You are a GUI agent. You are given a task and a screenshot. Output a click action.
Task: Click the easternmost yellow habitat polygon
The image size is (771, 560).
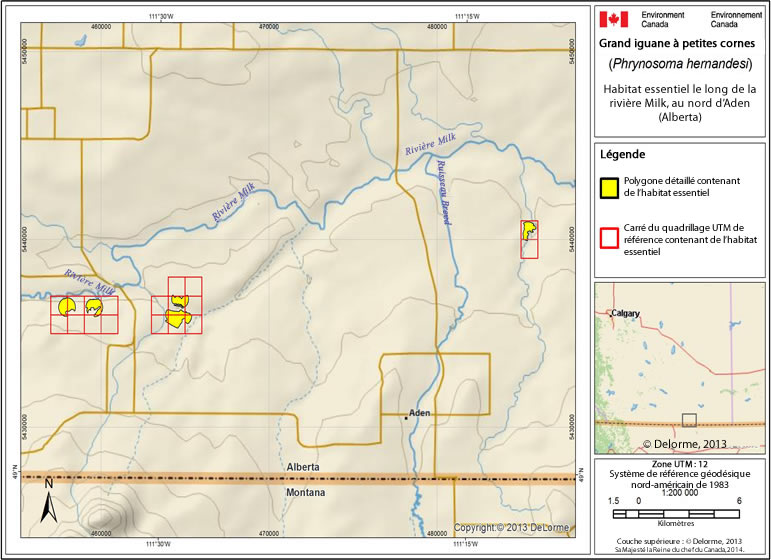coord(528,232)
